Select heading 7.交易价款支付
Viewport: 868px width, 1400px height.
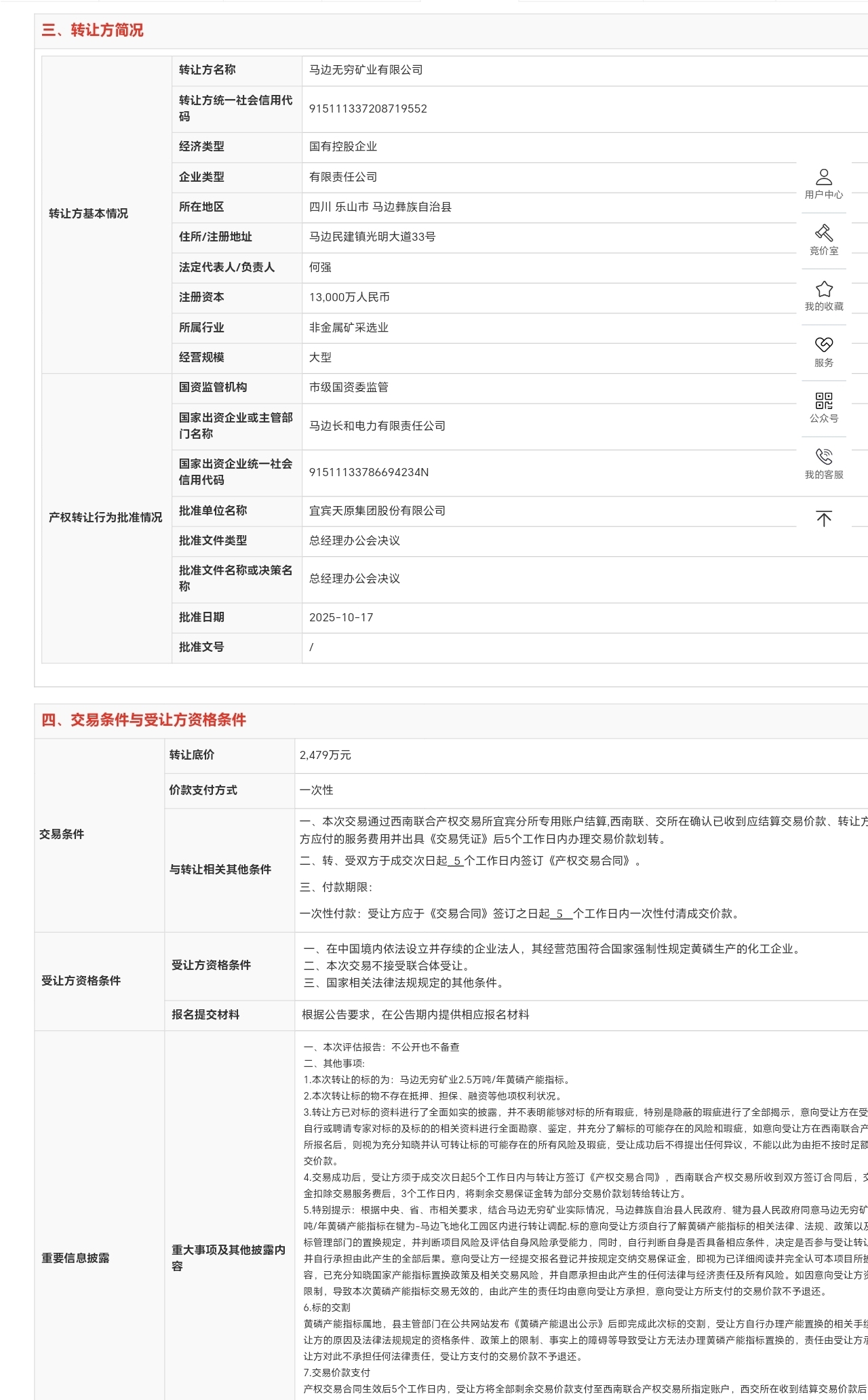coord(337,1373)
